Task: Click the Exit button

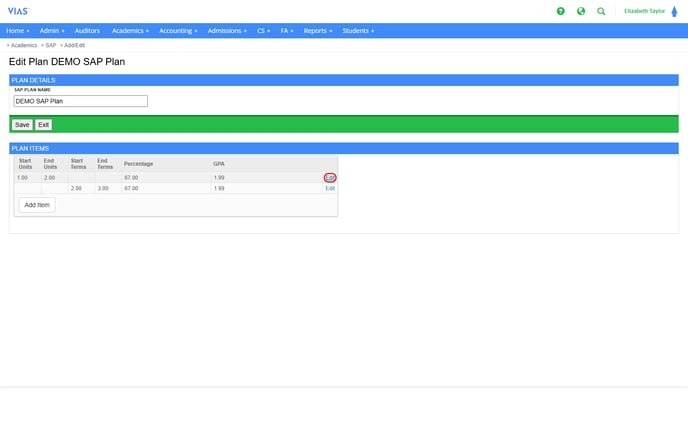Action: [x=44, y=125]
